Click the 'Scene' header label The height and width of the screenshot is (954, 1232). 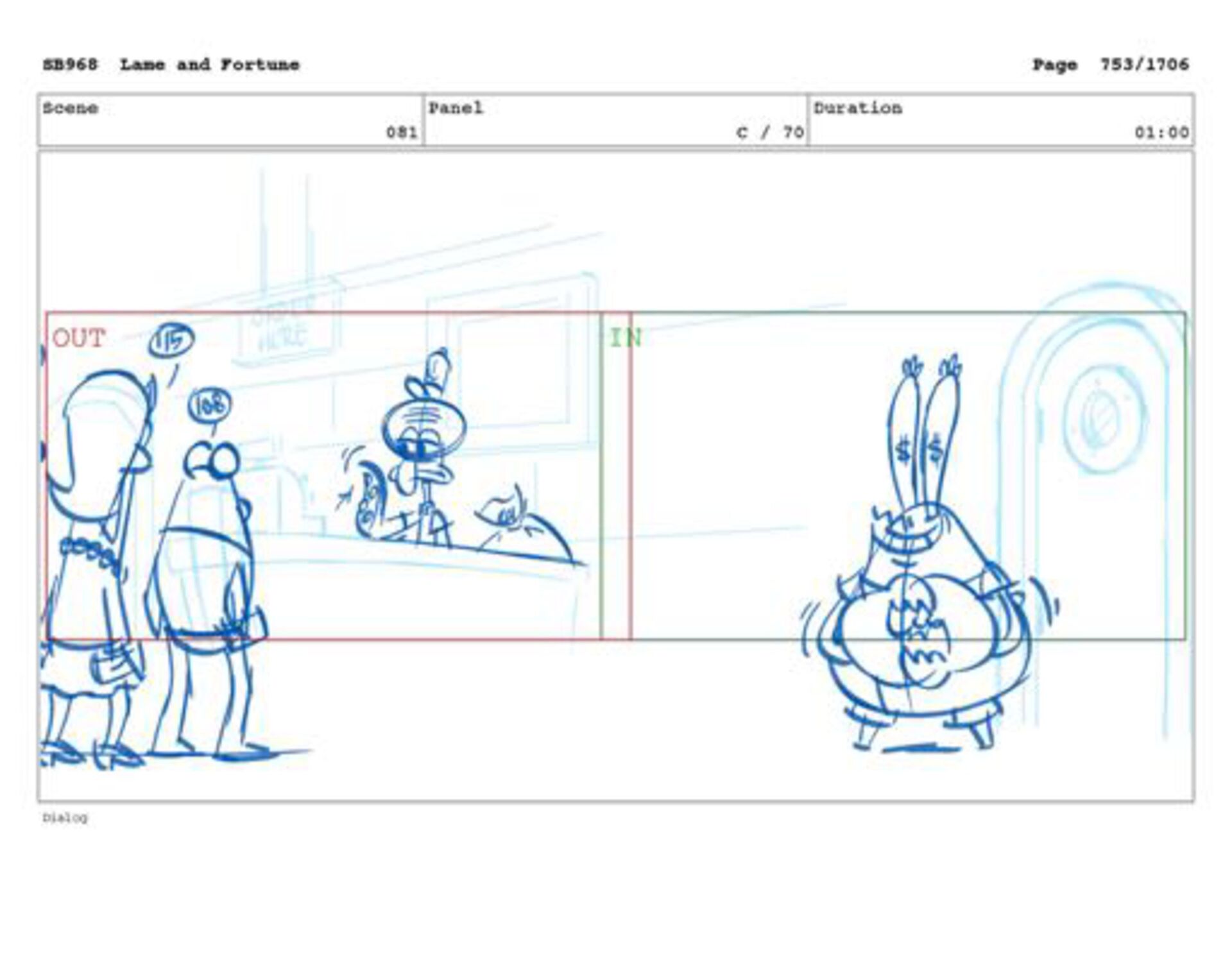(x=71, y=108)
